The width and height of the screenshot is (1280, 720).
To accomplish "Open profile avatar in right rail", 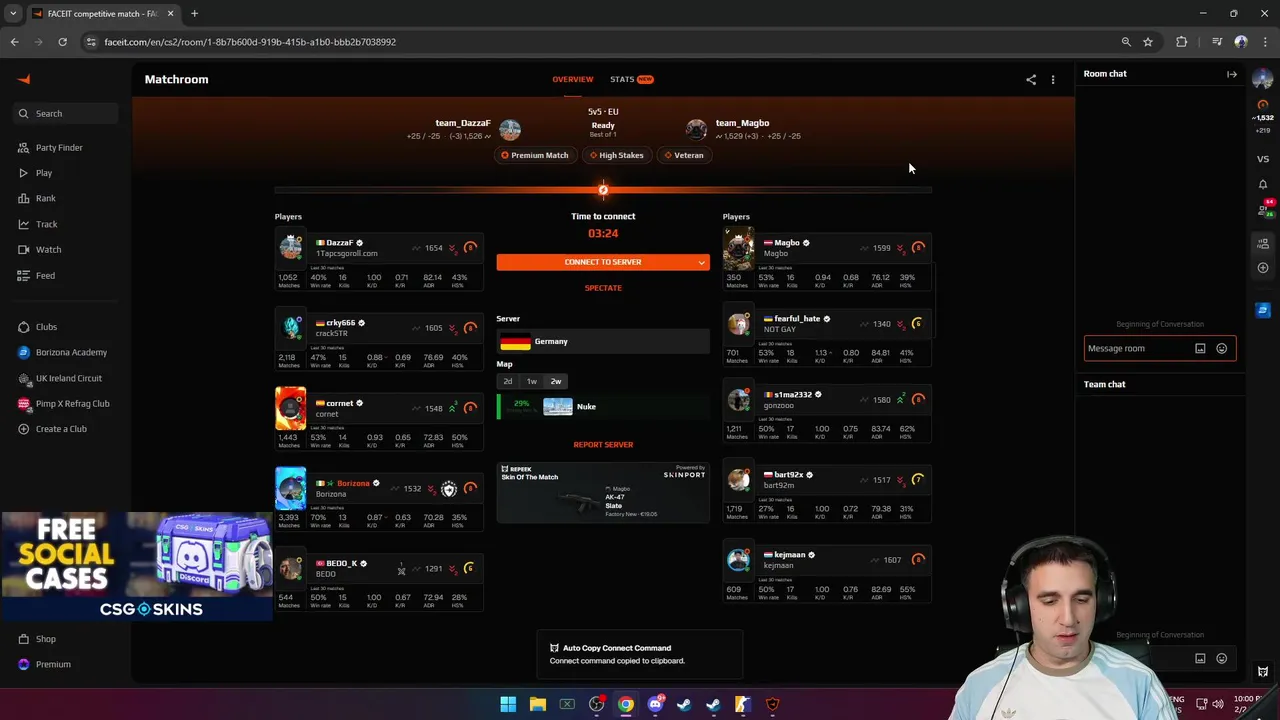I will pos(1262,79).
